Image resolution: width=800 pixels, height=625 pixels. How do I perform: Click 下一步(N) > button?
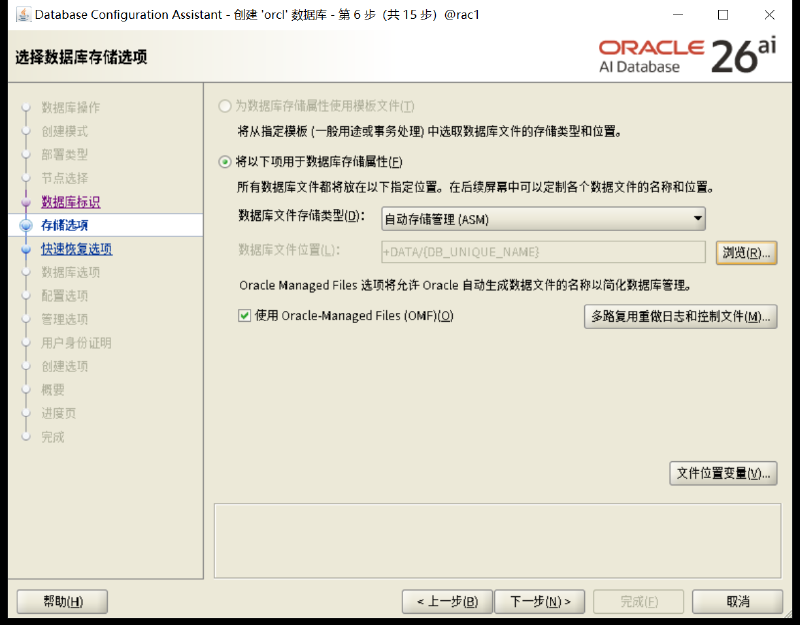pyautogui.click(x=540, y=602)
